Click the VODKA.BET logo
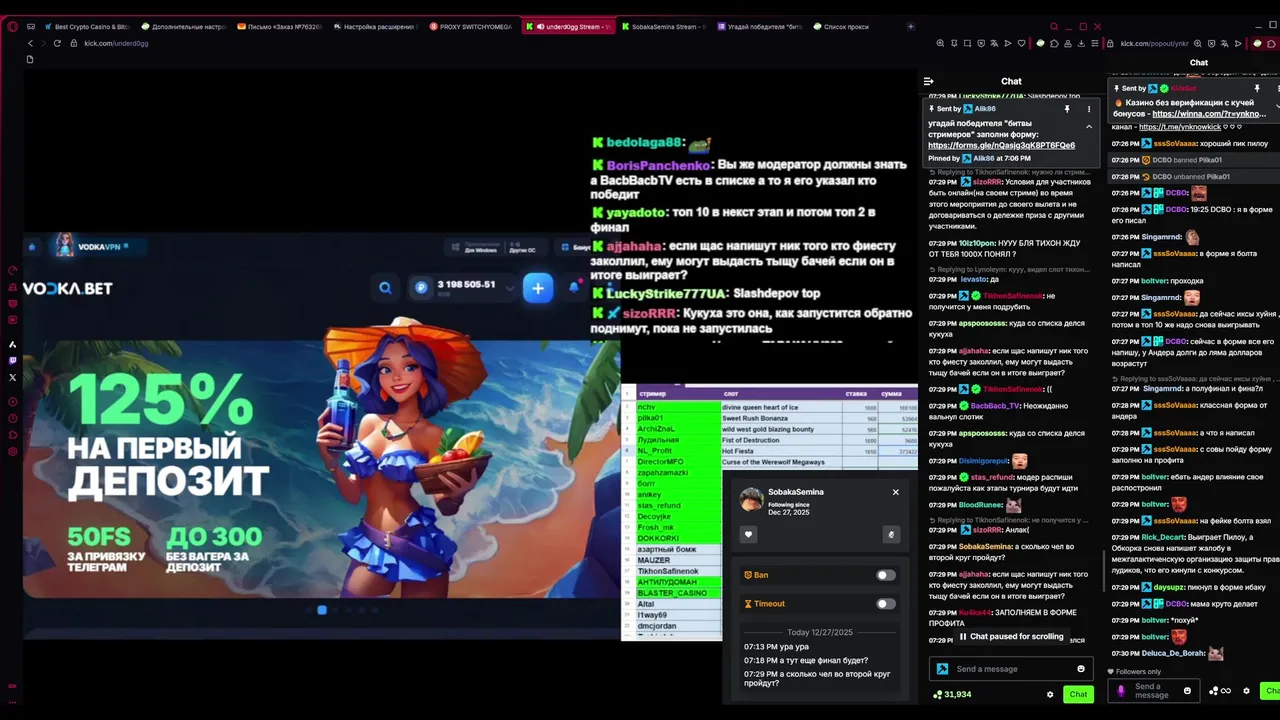 coord(68,288)
